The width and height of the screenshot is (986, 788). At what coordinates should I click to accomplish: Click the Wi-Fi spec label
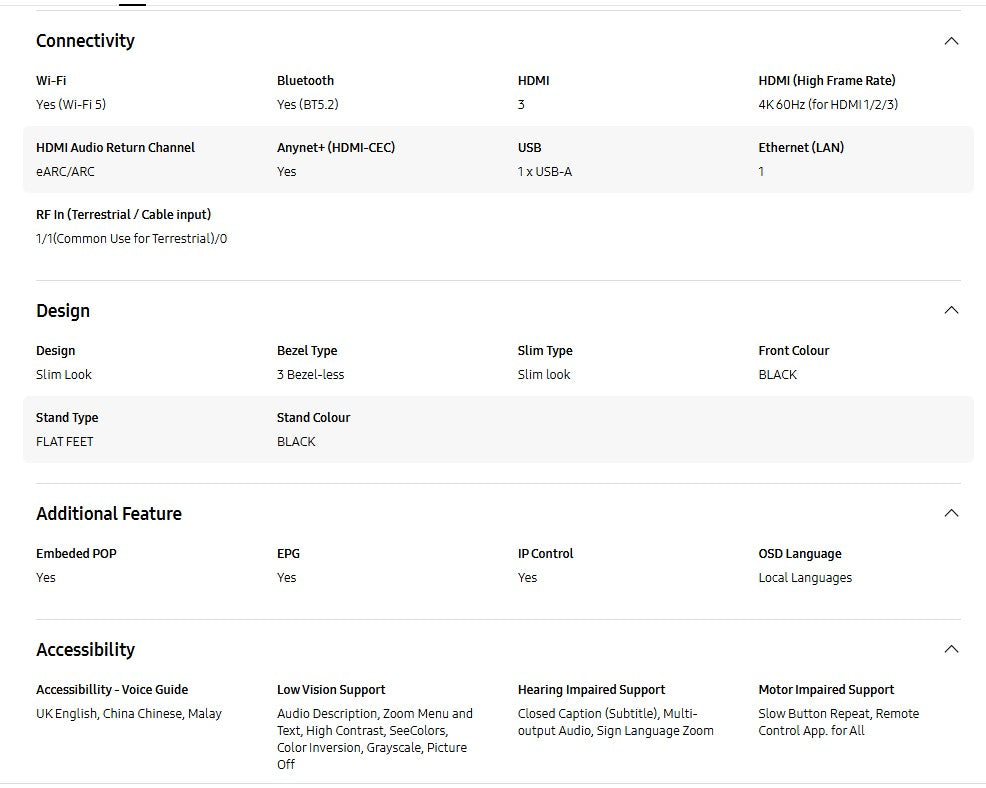[x=51, y=81]
